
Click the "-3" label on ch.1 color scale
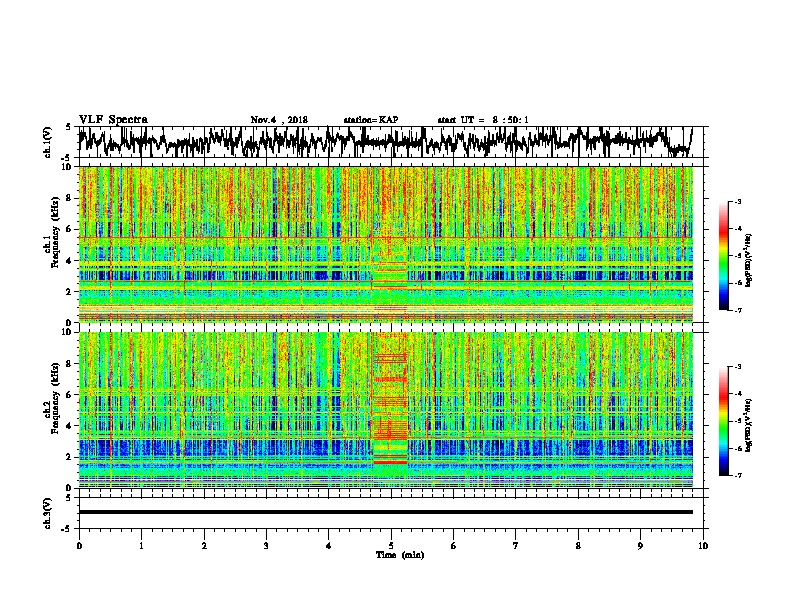pos(737,202)
